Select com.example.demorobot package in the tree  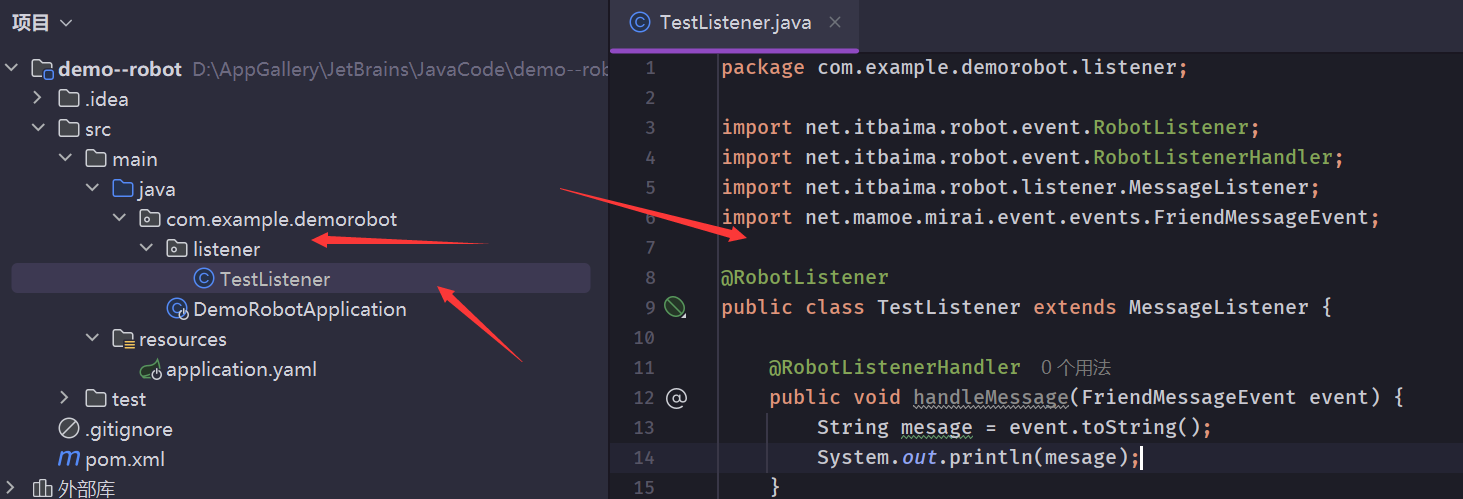point(281,219)
